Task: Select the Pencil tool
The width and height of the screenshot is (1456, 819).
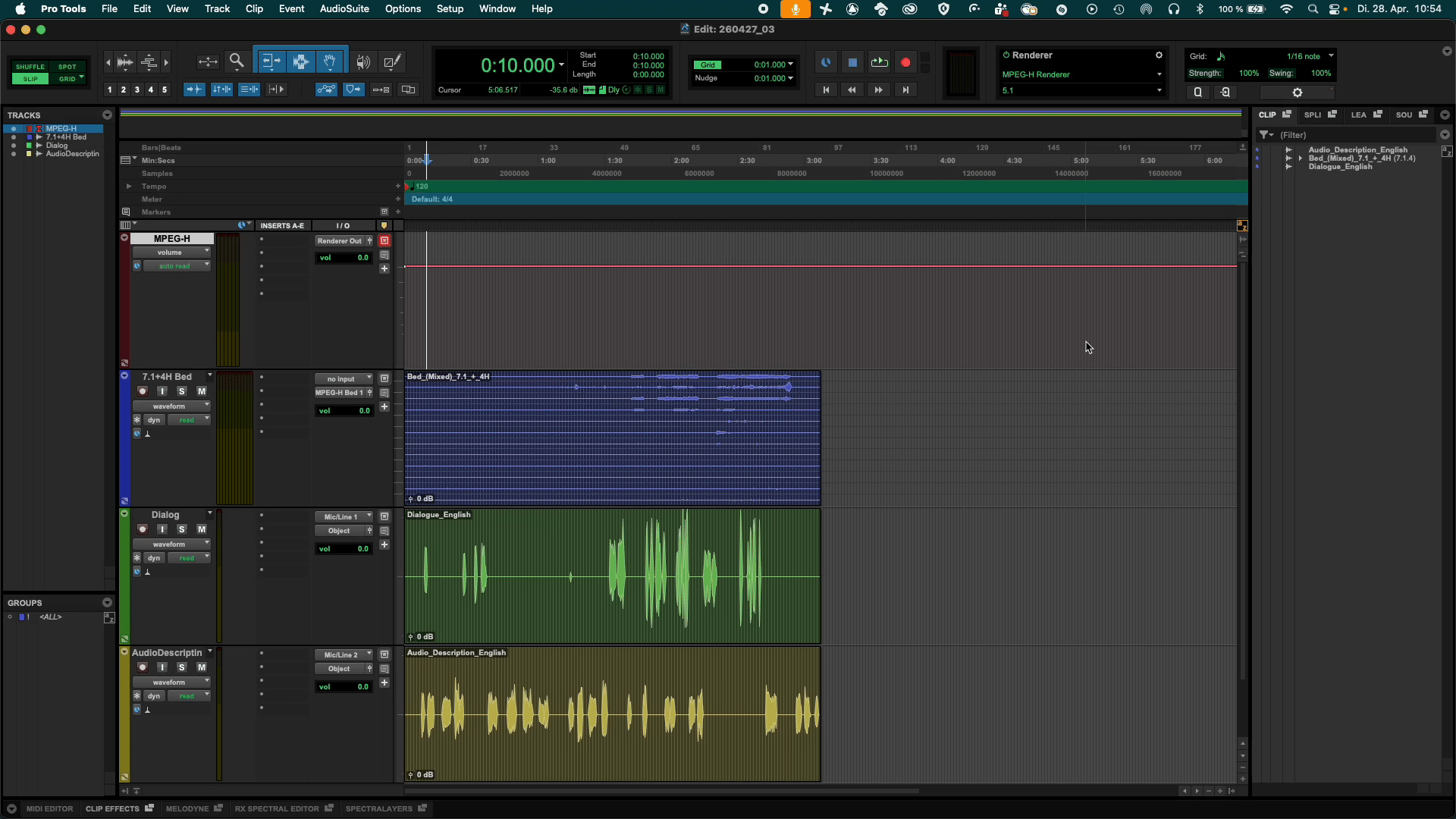Action: coord(392,61)
